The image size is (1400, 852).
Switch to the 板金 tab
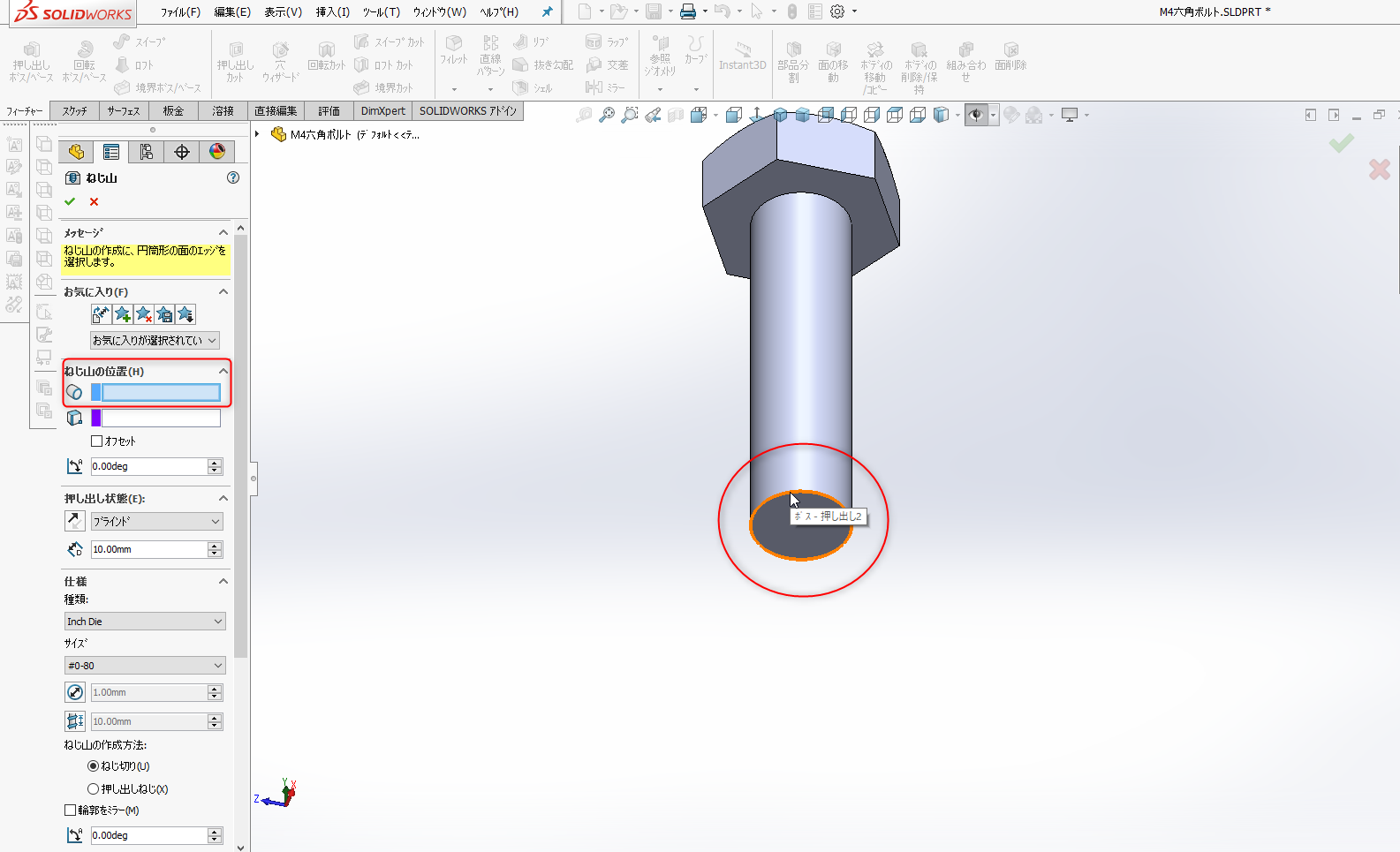(173, 111)
